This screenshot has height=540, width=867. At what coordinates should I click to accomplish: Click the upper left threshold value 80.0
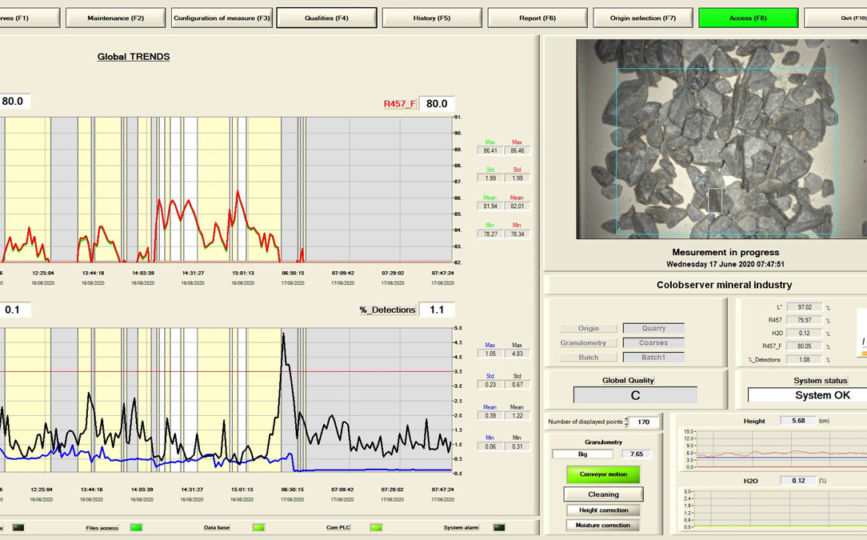point(14,101)
